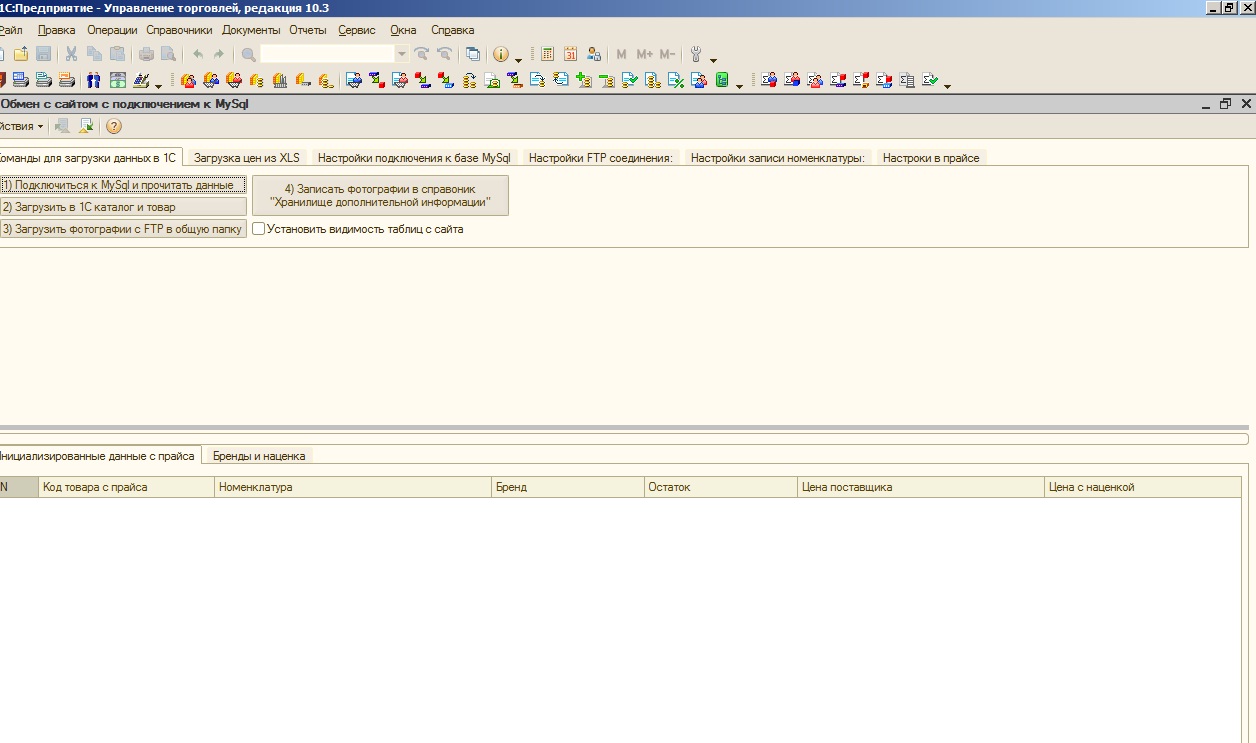Switch to 'Настройки подключения к базе MySql' tab
Image resolution: width=1256 pixels, height=743 pixels.
tap(414, 158)
